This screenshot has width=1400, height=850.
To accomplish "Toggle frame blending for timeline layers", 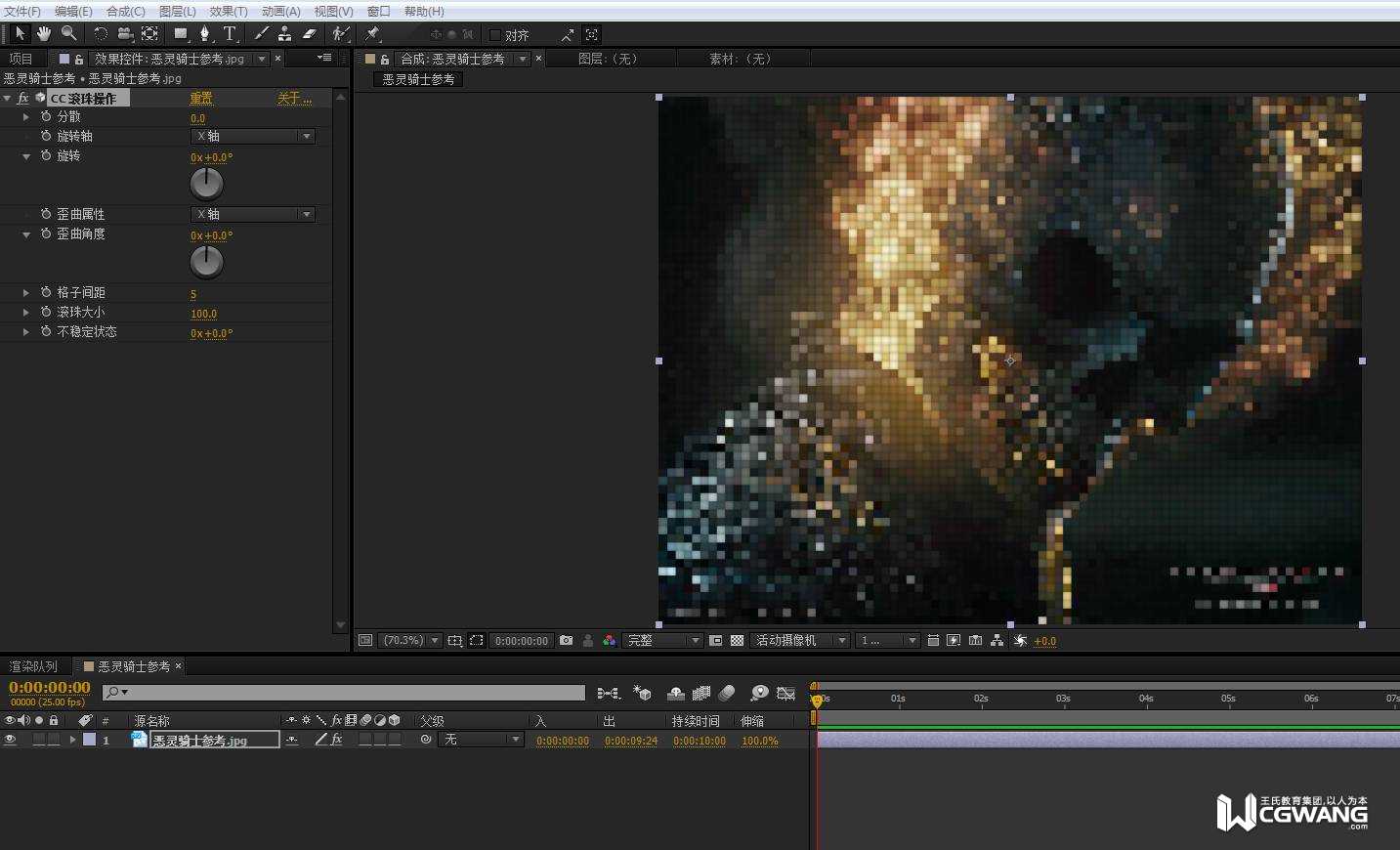I will [x=700, y=693].
